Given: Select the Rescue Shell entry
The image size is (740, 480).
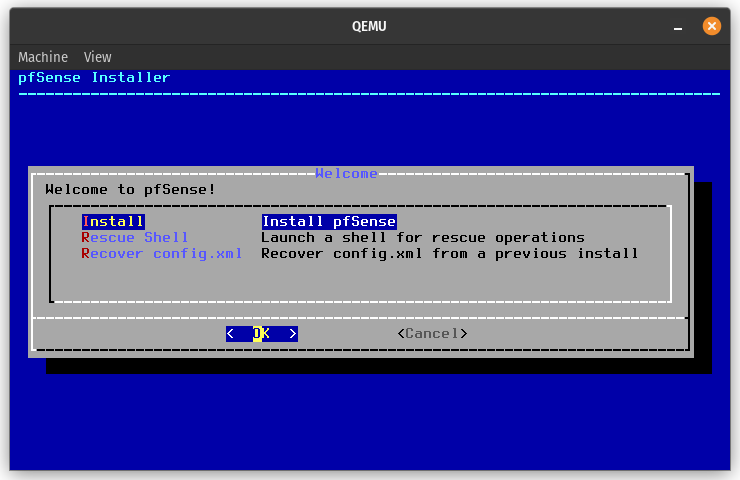Looking at the screenshot, I should (x=135, y=237).
